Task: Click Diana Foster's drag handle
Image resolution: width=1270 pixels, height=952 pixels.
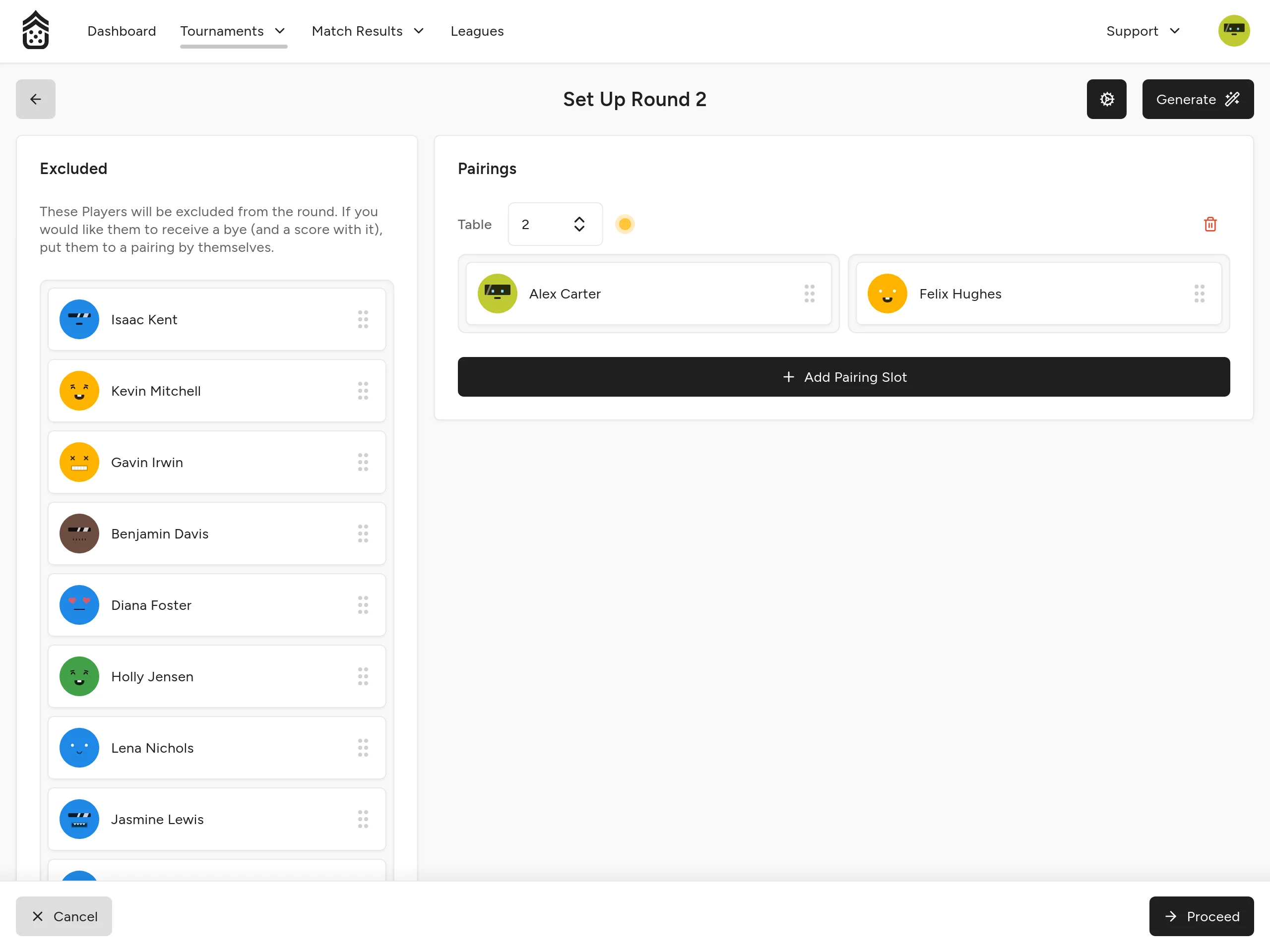Action: click(x=363, y=605)
